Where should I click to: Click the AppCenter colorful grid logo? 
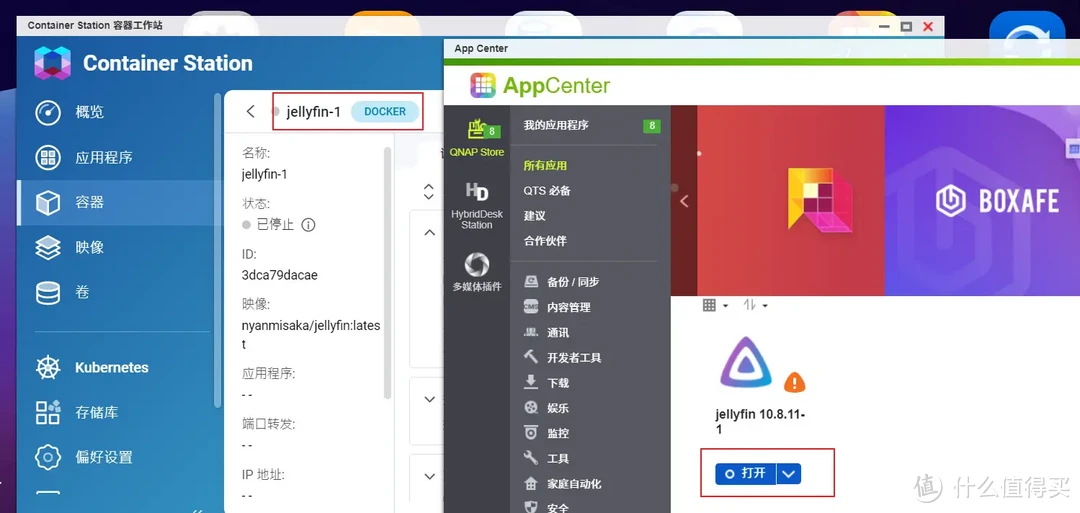click(483, 85)
